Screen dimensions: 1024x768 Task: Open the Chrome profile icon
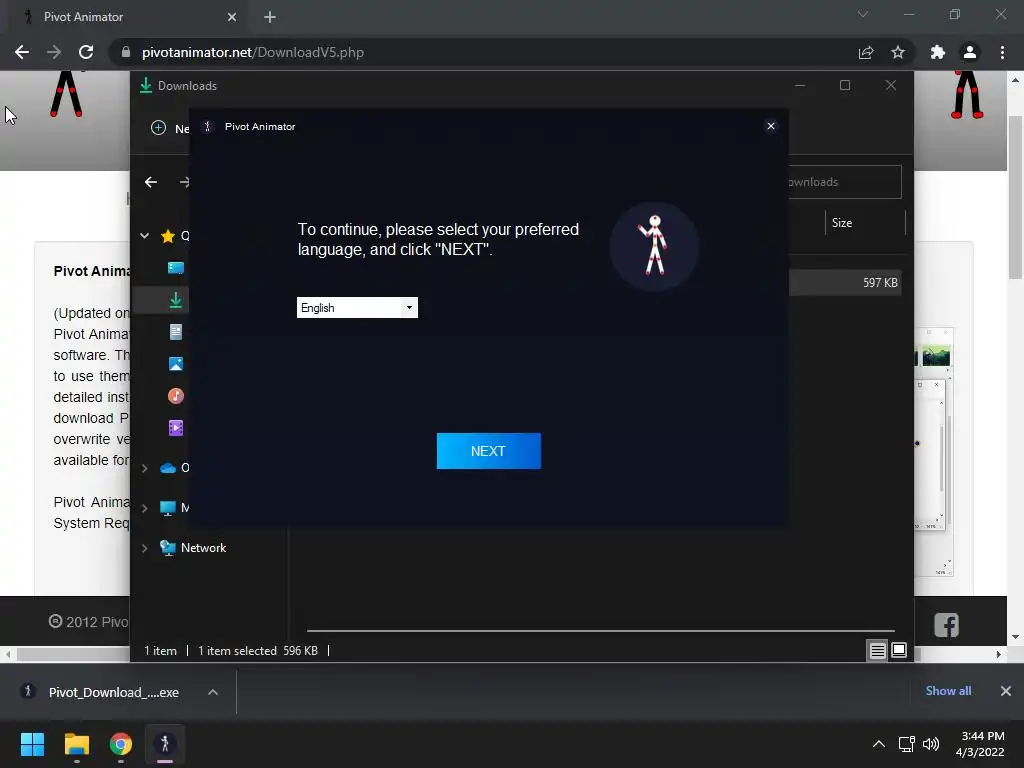[970, 52]
